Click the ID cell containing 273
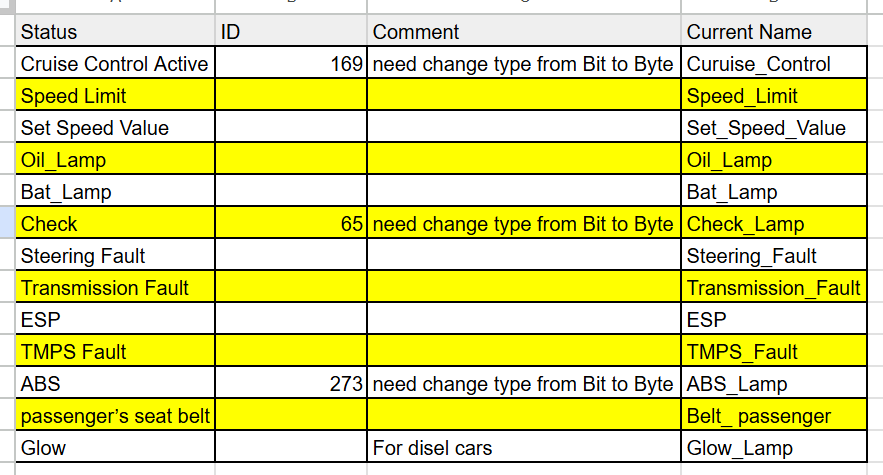 (291, 384)
